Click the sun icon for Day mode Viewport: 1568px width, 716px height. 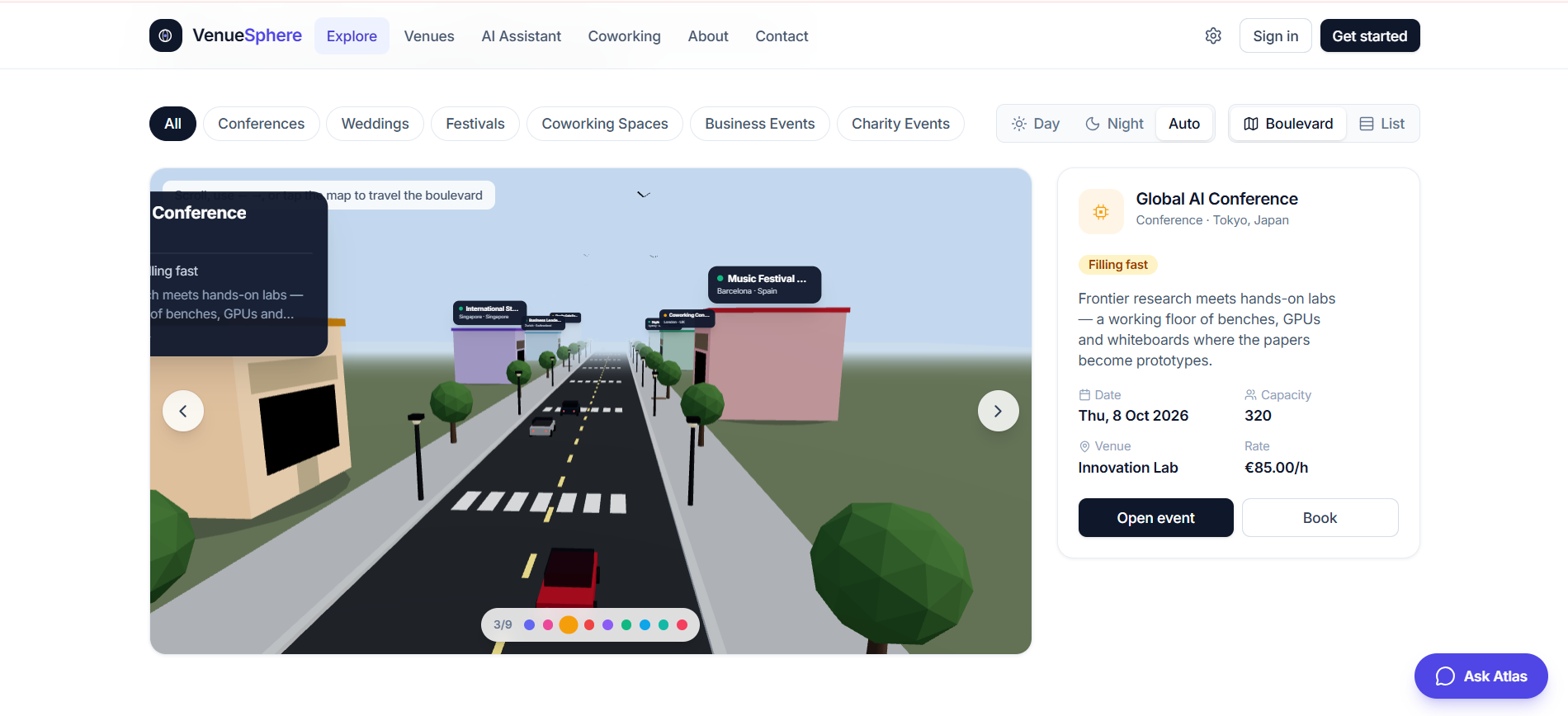1019,124
